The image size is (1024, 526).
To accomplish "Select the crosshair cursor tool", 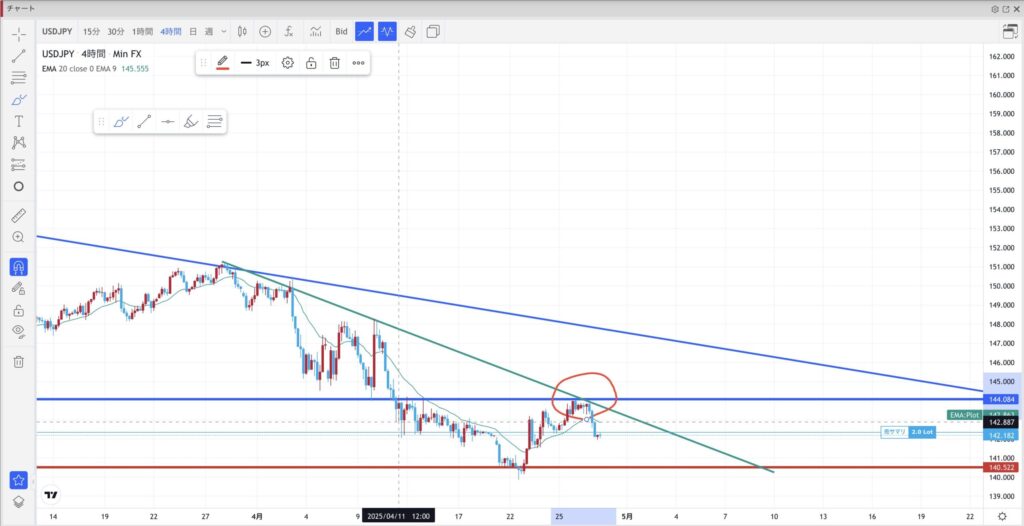I will click(x=18, y=34).
